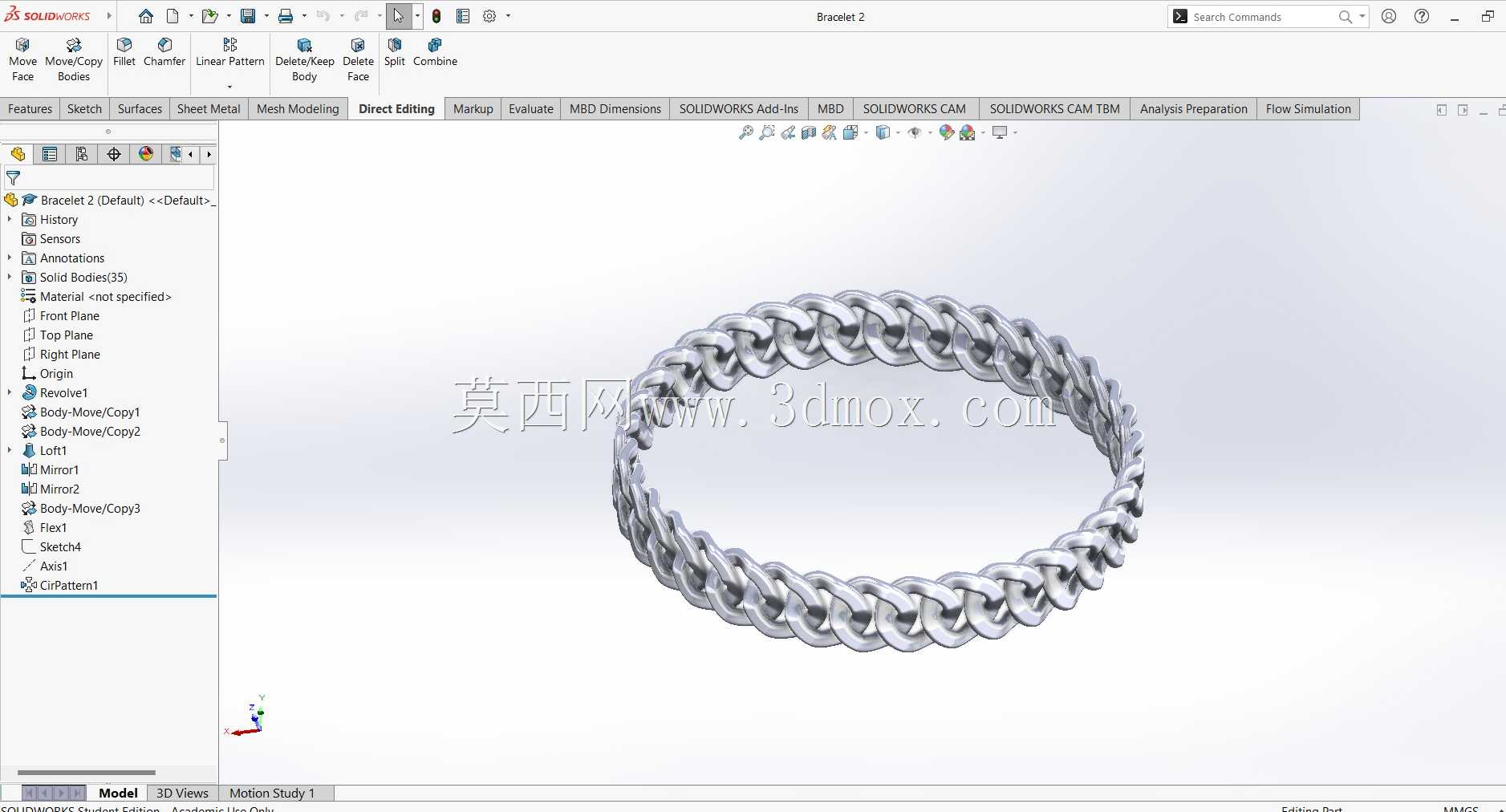Print the current document
The height and width of the screenshot is (812, 1506).
point(286,16)
